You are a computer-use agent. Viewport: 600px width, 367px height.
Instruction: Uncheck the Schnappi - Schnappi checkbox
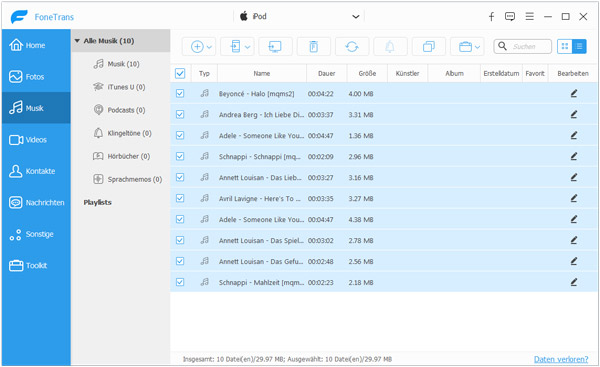[180, 156]
